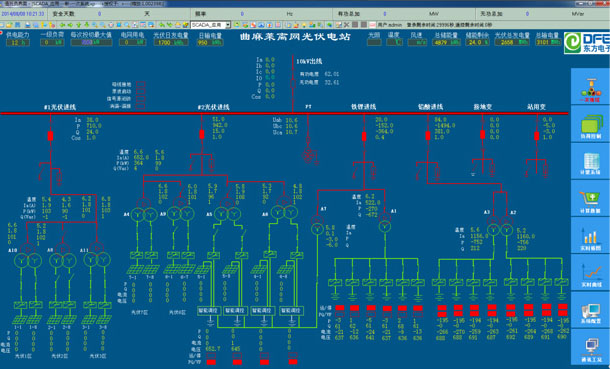This screenshot has height=369, width=610.
Task: Click the crossed tools icon in toolbar
Action: [x=346, y=24]
